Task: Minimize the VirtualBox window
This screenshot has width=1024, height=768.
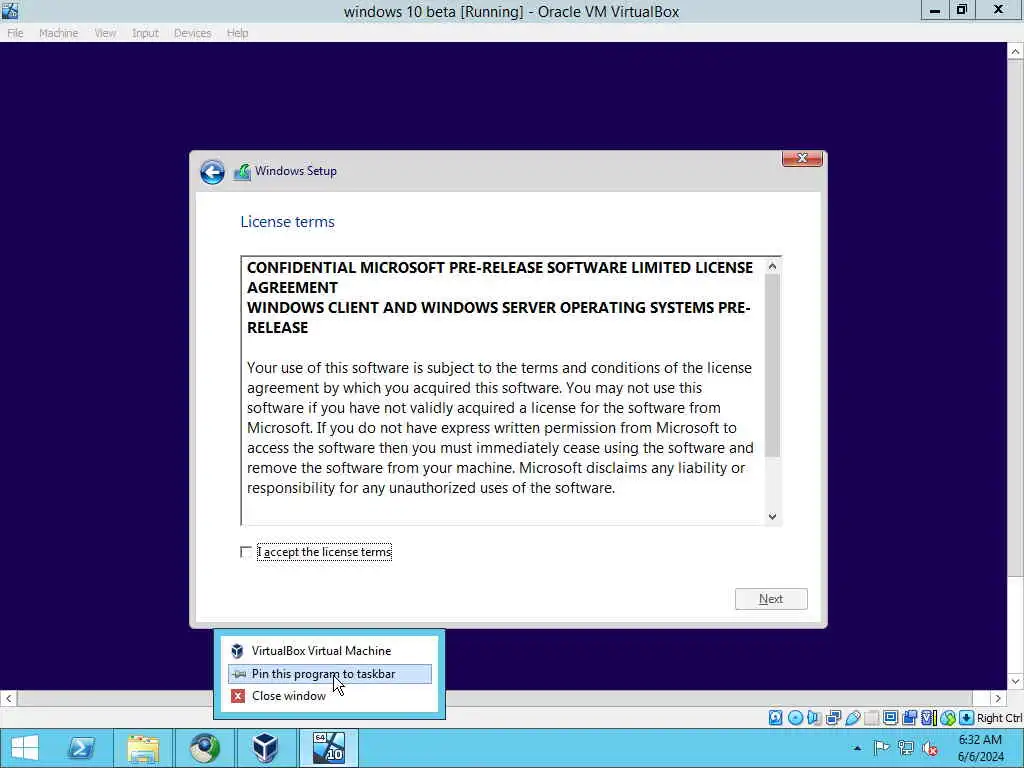Action: tap(935, 10)
